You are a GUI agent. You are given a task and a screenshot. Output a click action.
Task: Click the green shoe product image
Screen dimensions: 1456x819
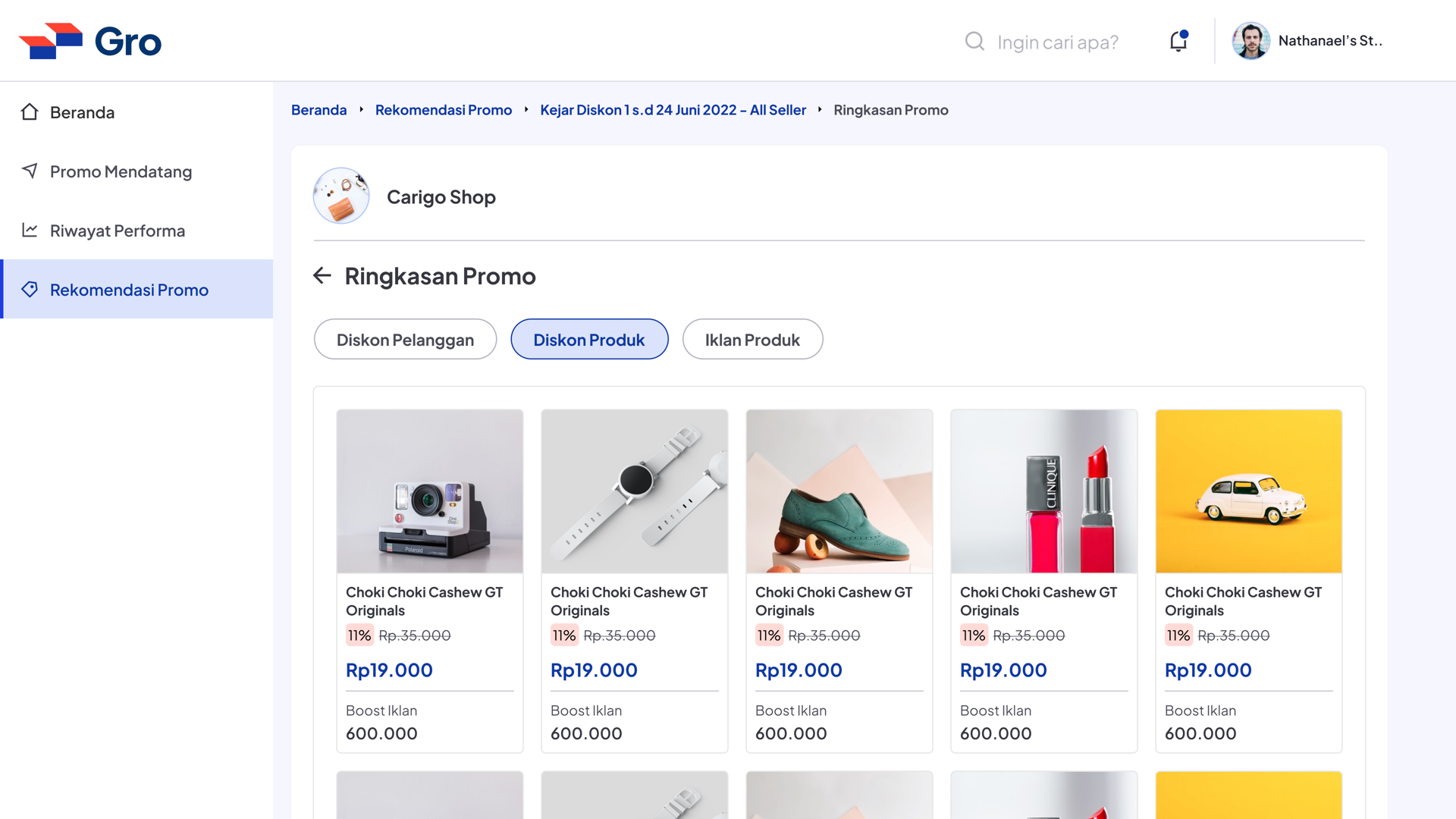(x=839, y=491)
